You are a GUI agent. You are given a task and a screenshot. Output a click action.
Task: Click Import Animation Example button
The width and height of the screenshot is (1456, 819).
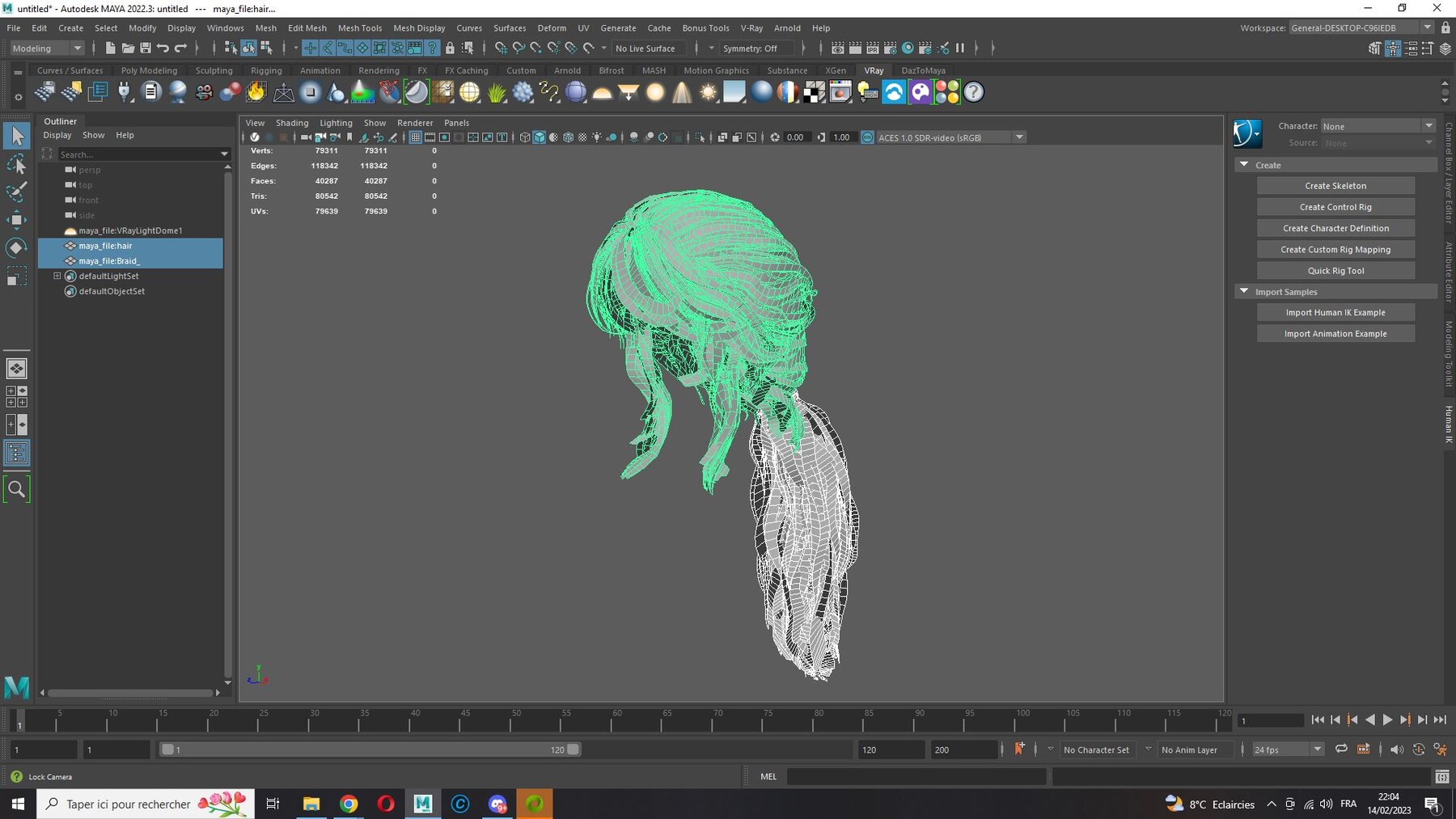1335,333
